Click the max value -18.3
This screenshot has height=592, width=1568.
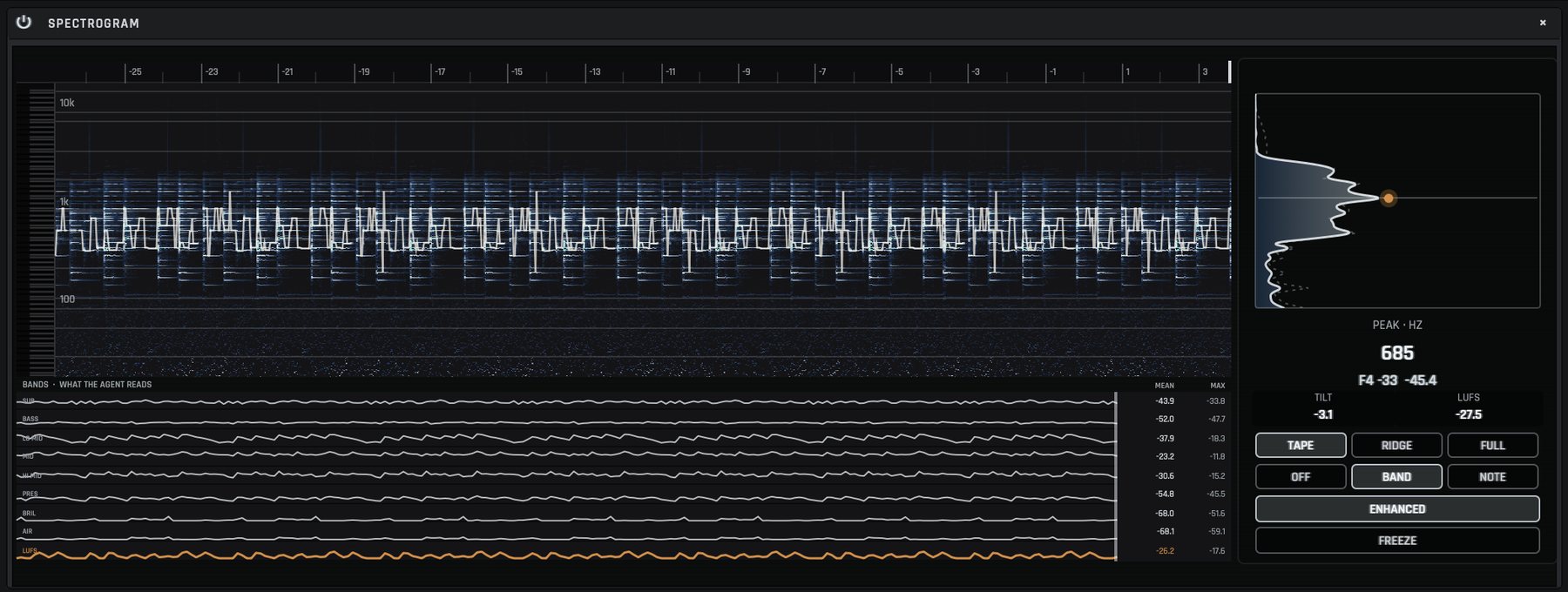[x=1217, y=439]
